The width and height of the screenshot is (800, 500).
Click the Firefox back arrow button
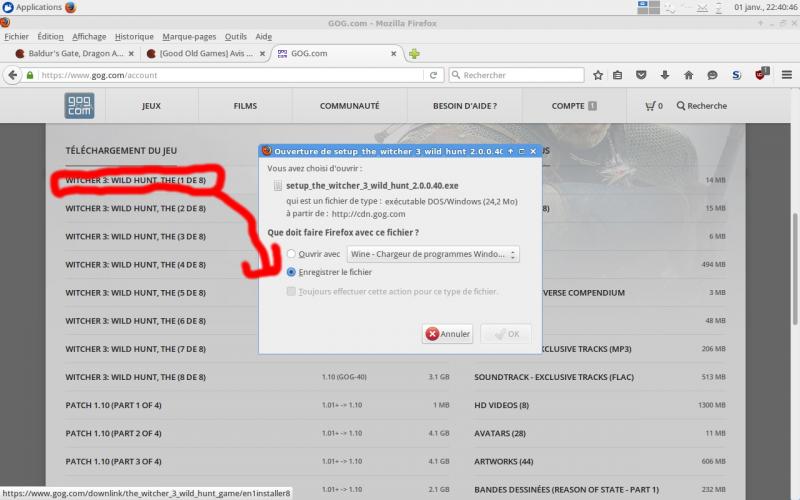[x=12, y=75]
